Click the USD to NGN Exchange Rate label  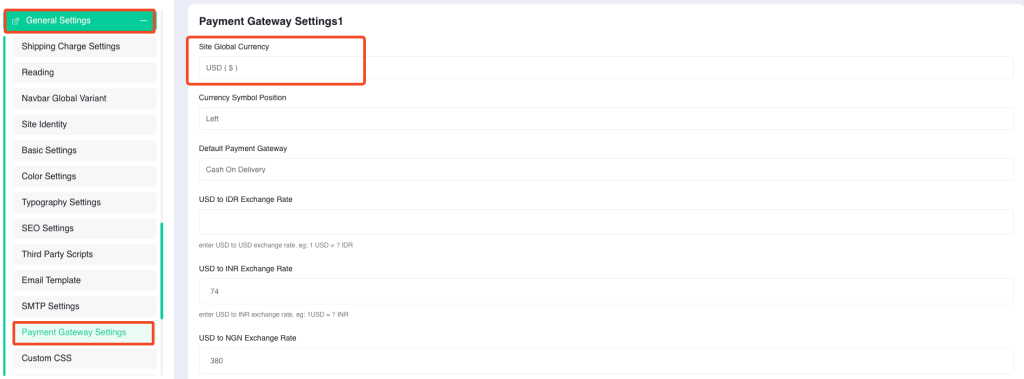tap(247, 337)
